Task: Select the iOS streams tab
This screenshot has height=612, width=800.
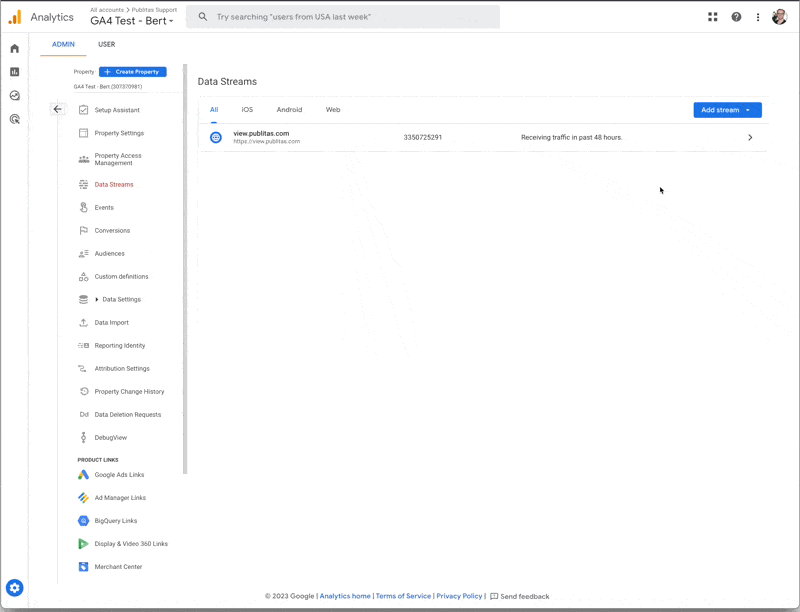Action: pyautogui.click(x=247, y=110)
